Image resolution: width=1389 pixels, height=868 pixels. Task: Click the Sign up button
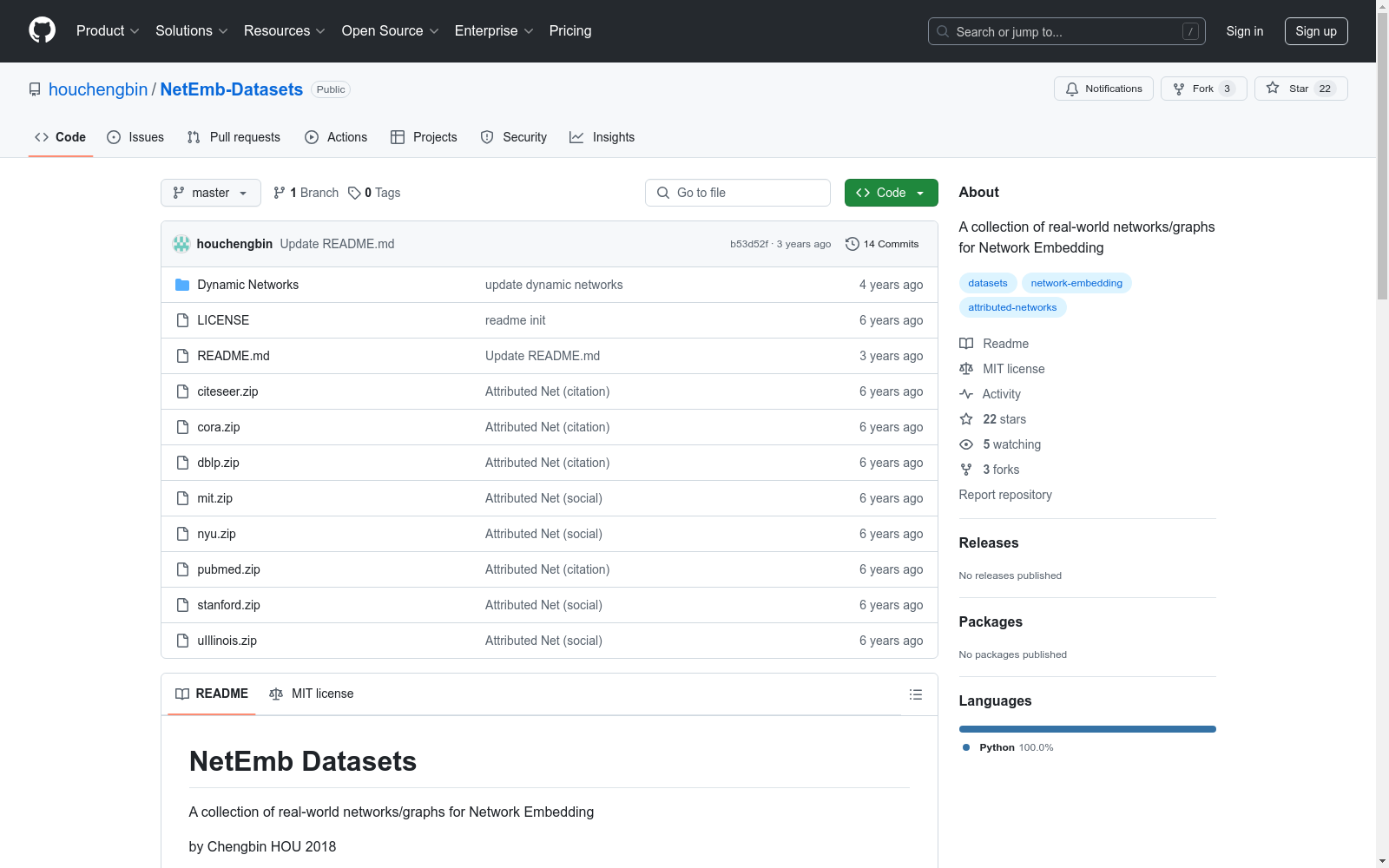tap(1316, 31)
